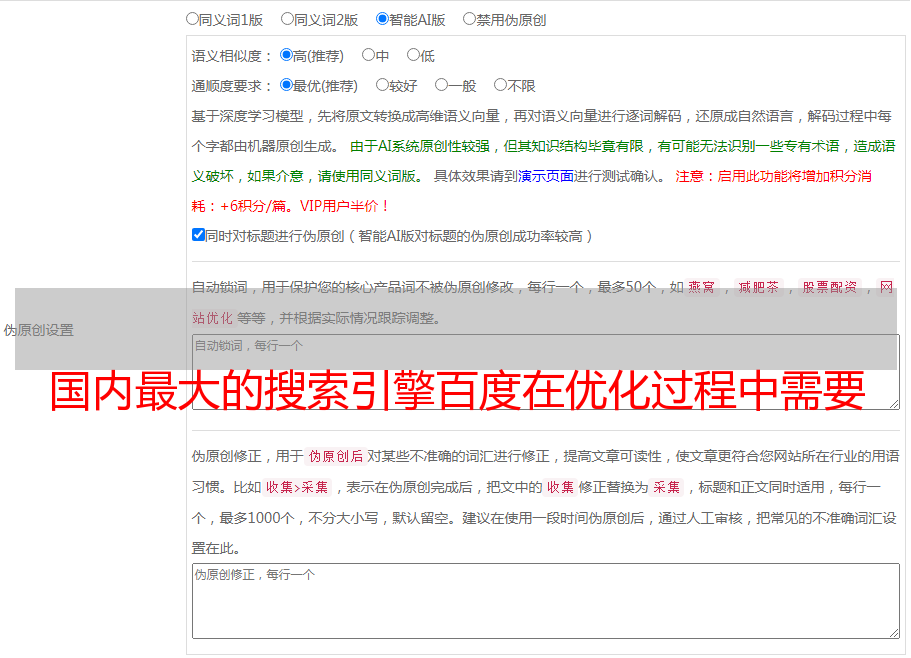911x658 pixels.
Task: Select the 禁用伪原创 radio option
Action: pos(469,19)
